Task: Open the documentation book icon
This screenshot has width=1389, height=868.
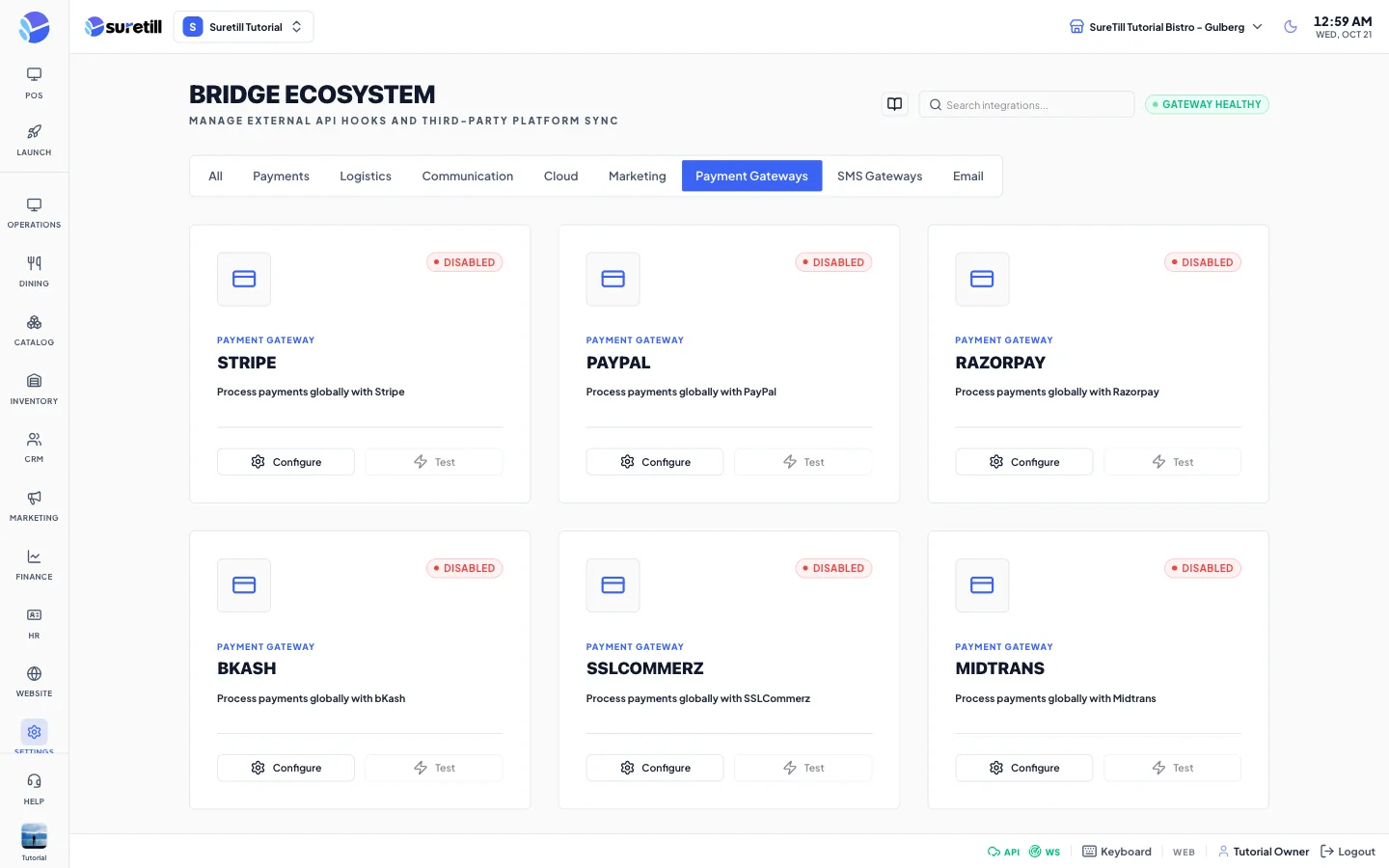Action: tap(895, 104)
